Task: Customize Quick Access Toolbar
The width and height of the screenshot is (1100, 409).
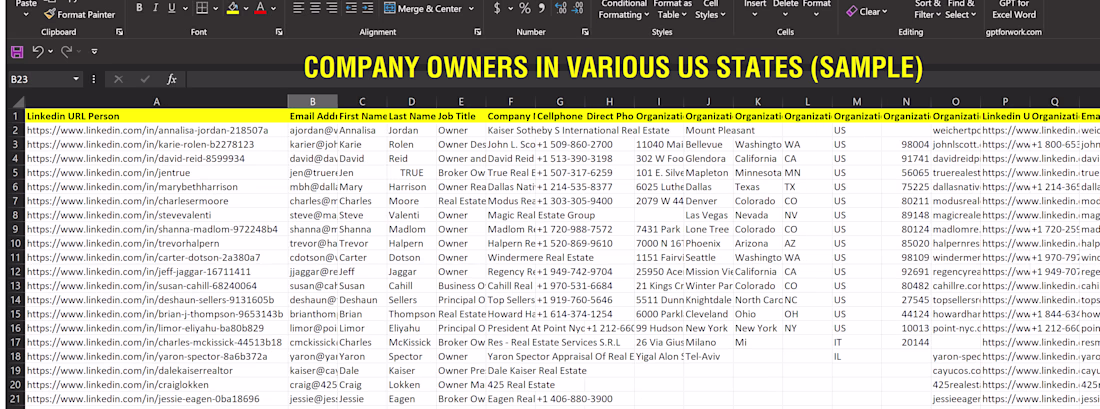Action: (94, 51)
